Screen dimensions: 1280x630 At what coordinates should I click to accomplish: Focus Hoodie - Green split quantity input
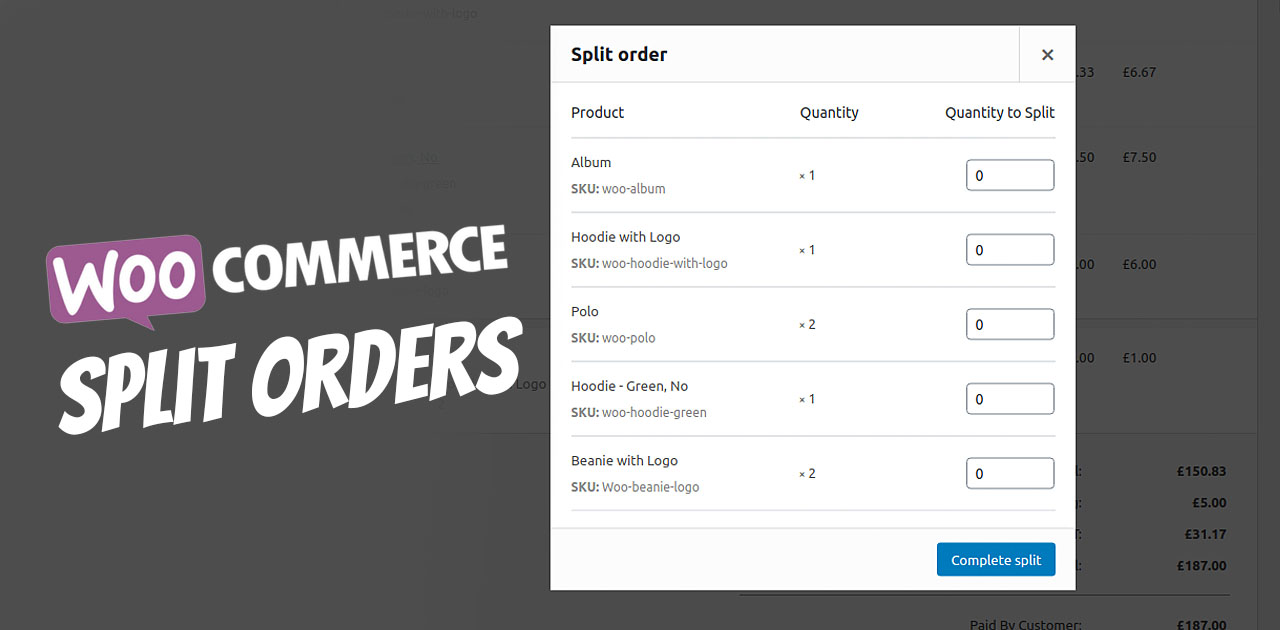point(1009,399)
